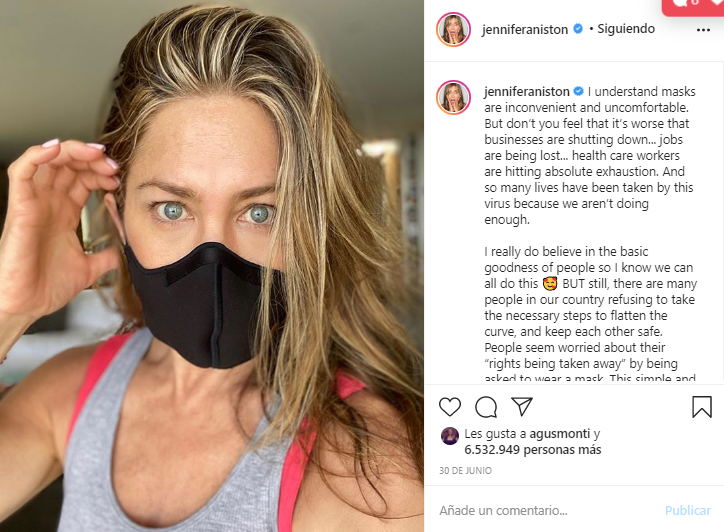The image size is (724, 532).
Task: Click the masked selfie photo
Action: (212, 266)
